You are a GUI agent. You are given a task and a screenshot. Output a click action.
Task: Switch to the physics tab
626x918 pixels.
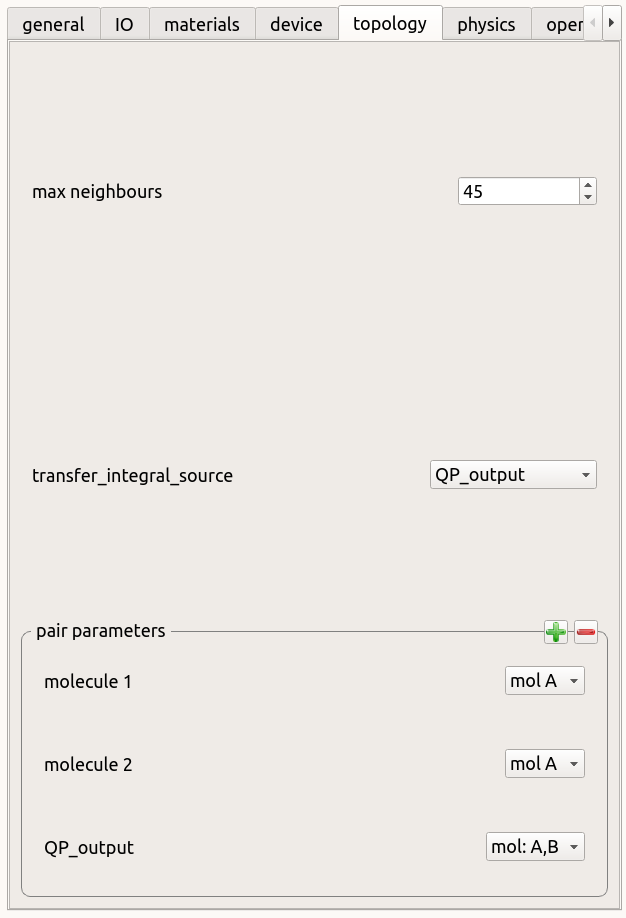point(486,24)
